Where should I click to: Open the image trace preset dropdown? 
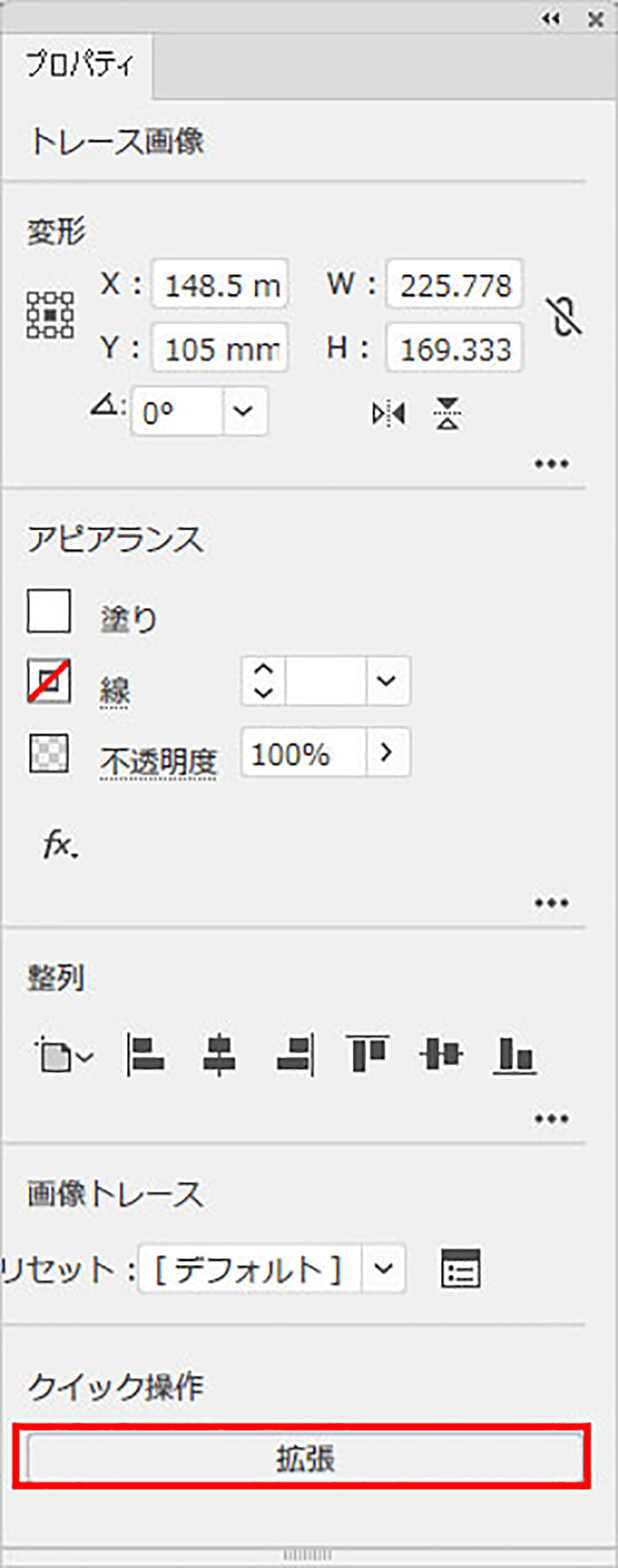383,1268
